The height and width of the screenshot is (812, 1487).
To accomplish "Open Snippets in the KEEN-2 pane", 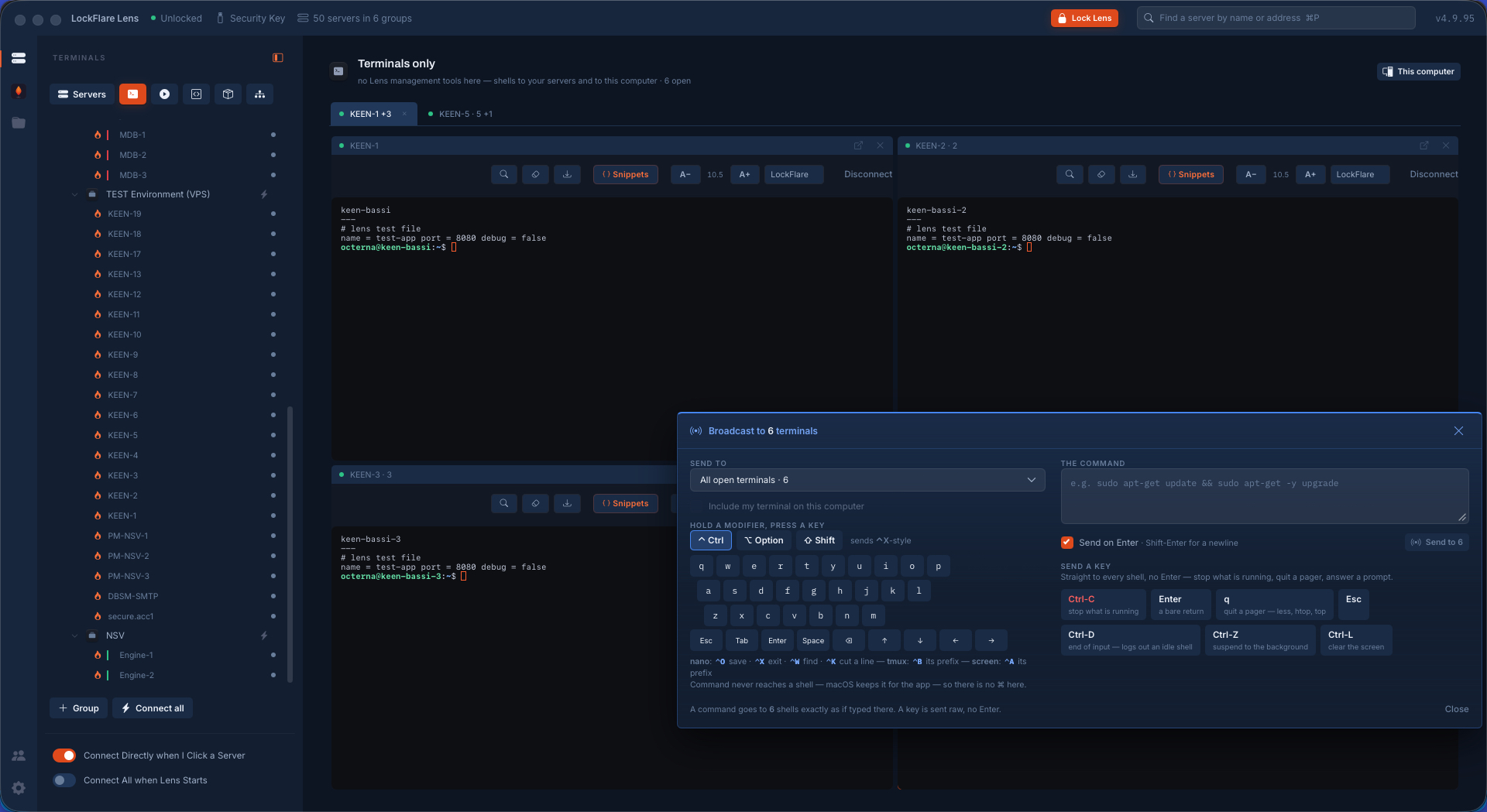I will coord(1191,174).
